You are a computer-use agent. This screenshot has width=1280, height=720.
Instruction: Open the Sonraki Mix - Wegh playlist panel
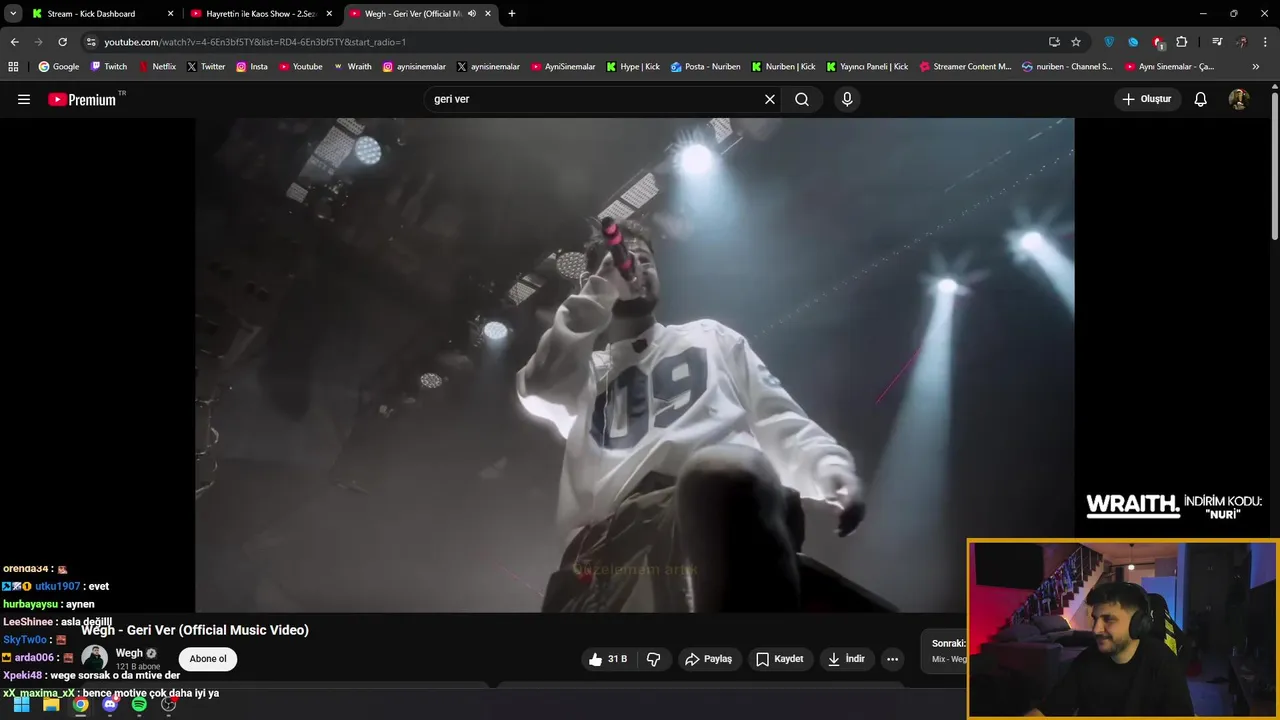coord(944,651)
